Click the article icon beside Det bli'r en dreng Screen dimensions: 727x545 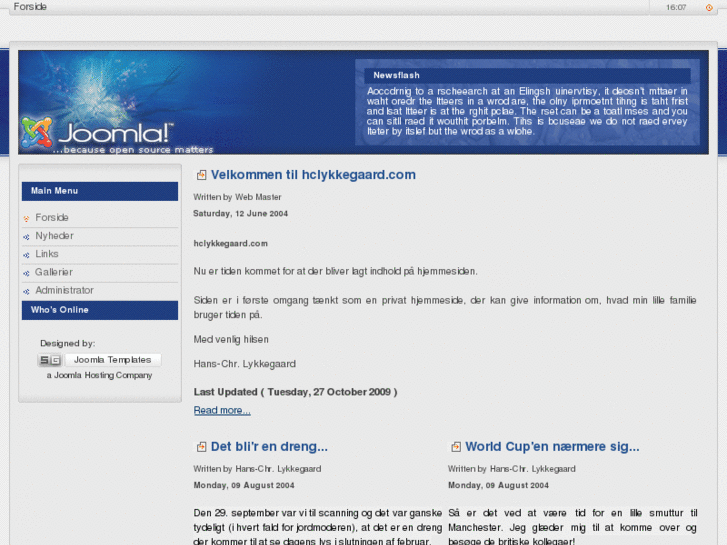point(201,447)
